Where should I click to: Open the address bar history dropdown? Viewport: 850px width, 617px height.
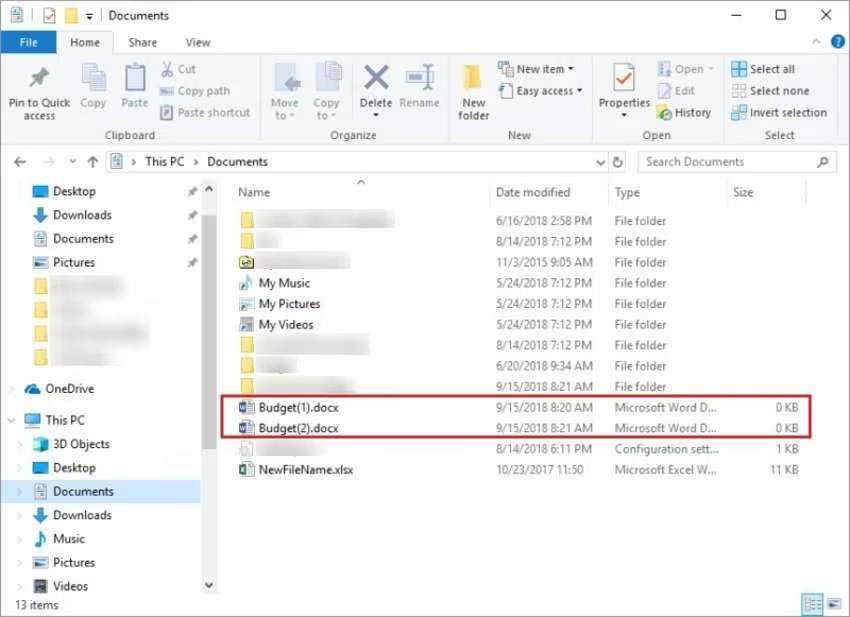point(600,162)
